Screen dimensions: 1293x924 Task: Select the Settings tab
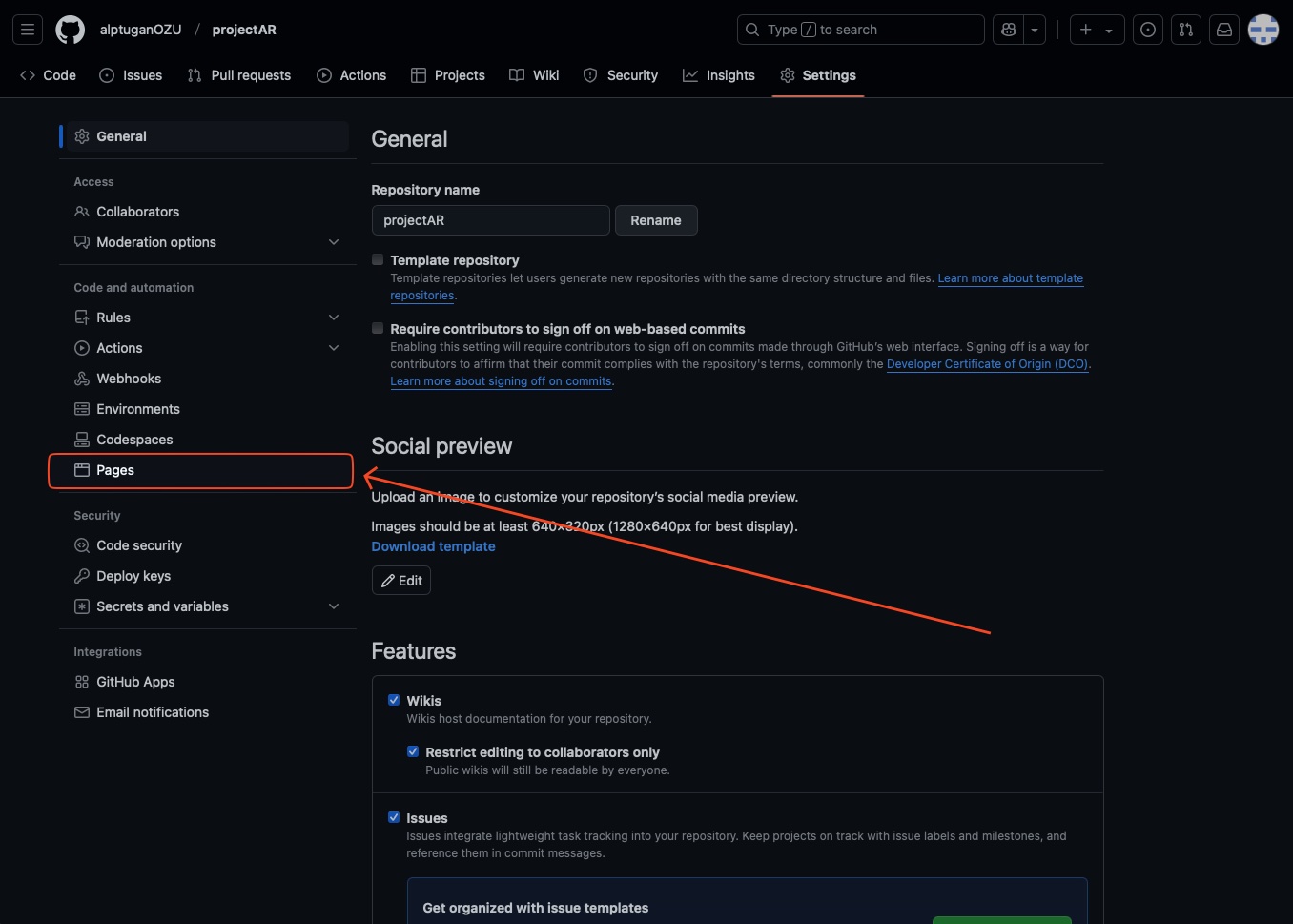click(818, 75)
